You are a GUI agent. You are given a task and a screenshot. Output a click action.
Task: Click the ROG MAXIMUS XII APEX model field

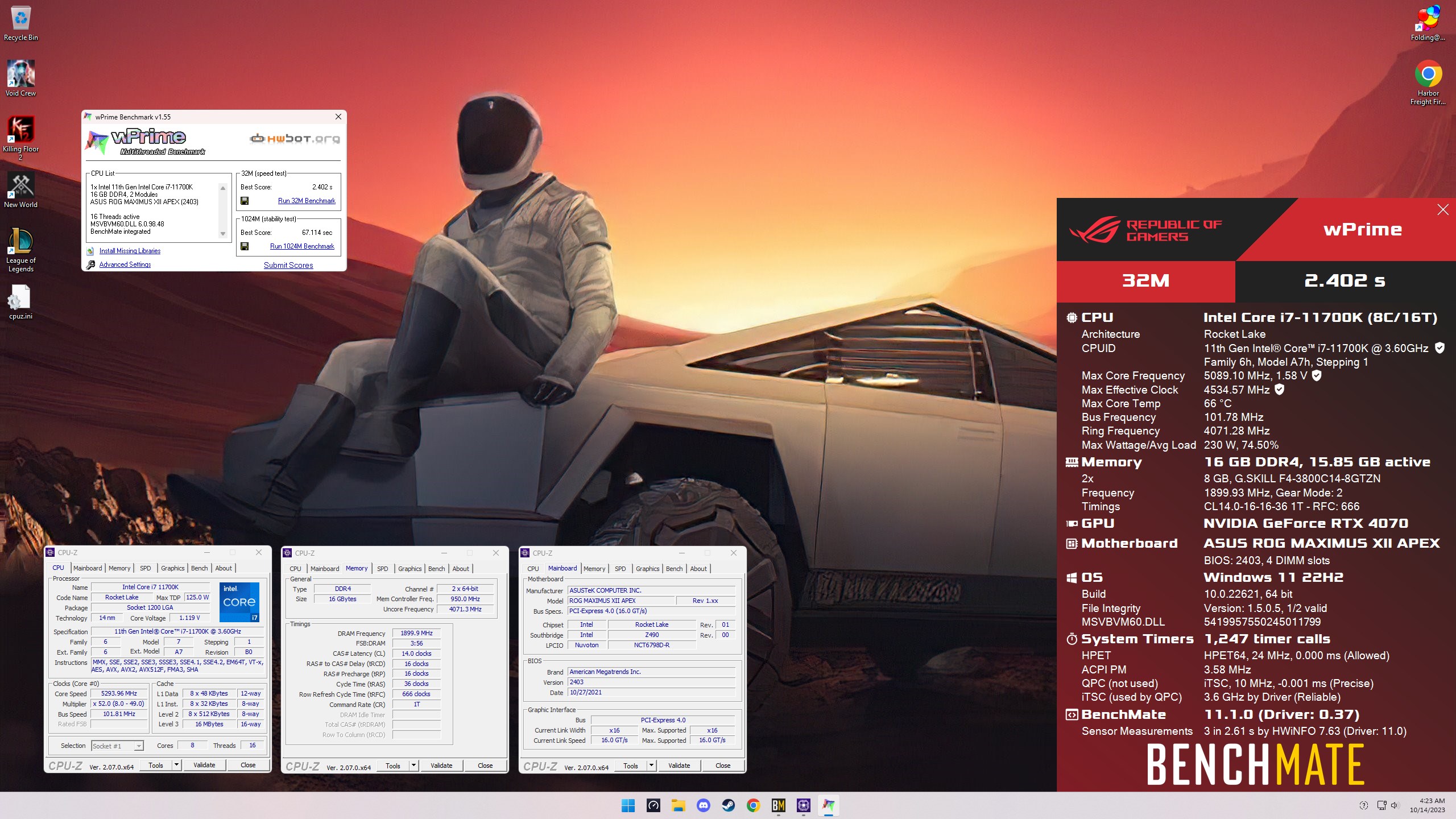[621, 601]
